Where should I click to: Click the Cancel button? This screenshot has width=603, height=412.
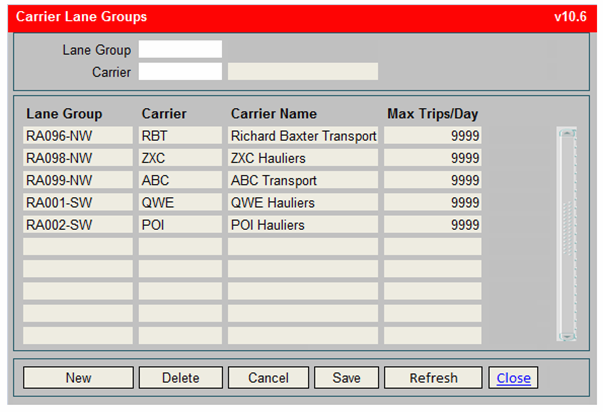tap(268, 377)
